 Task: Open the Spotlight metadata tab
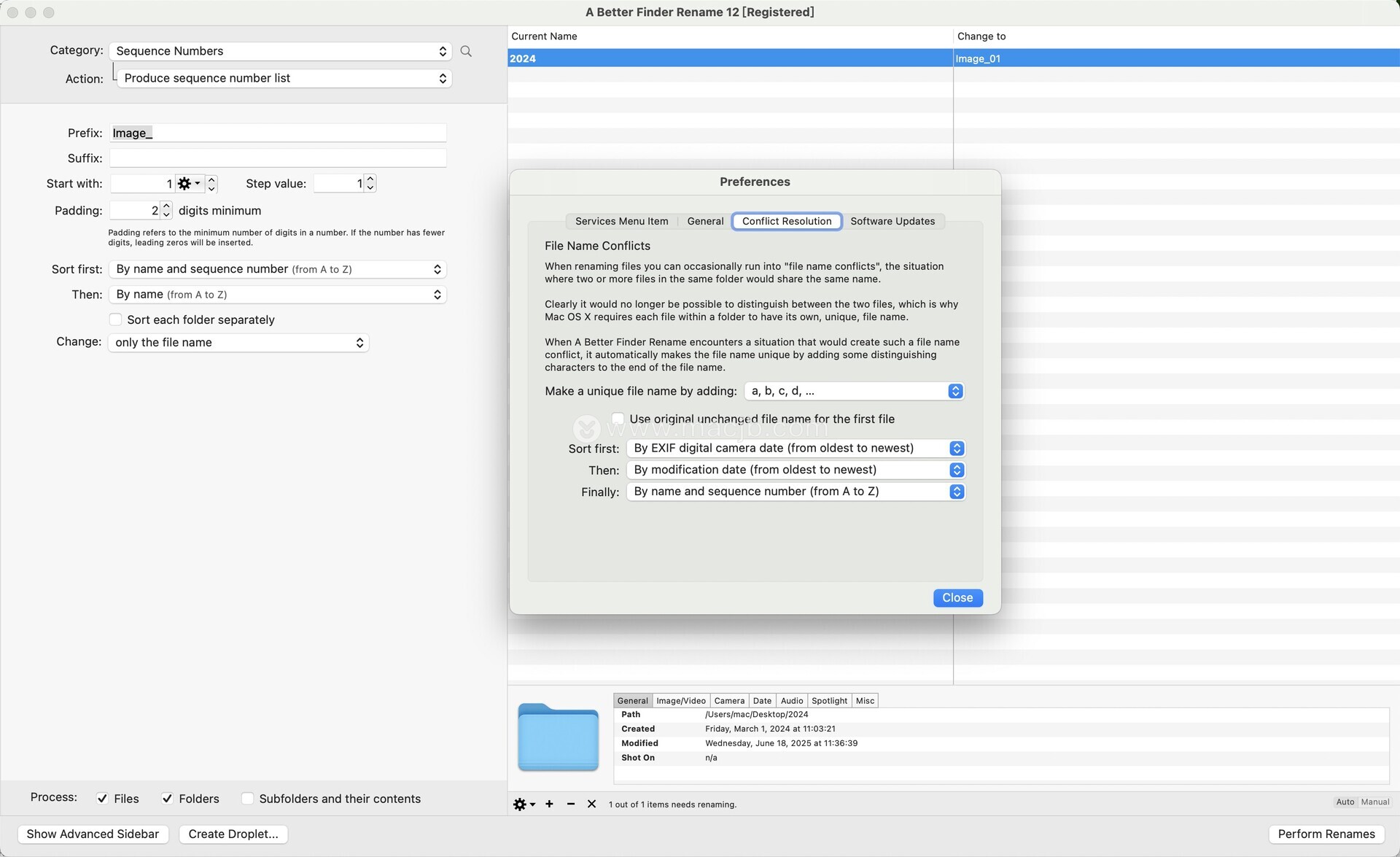coord(829,701)
